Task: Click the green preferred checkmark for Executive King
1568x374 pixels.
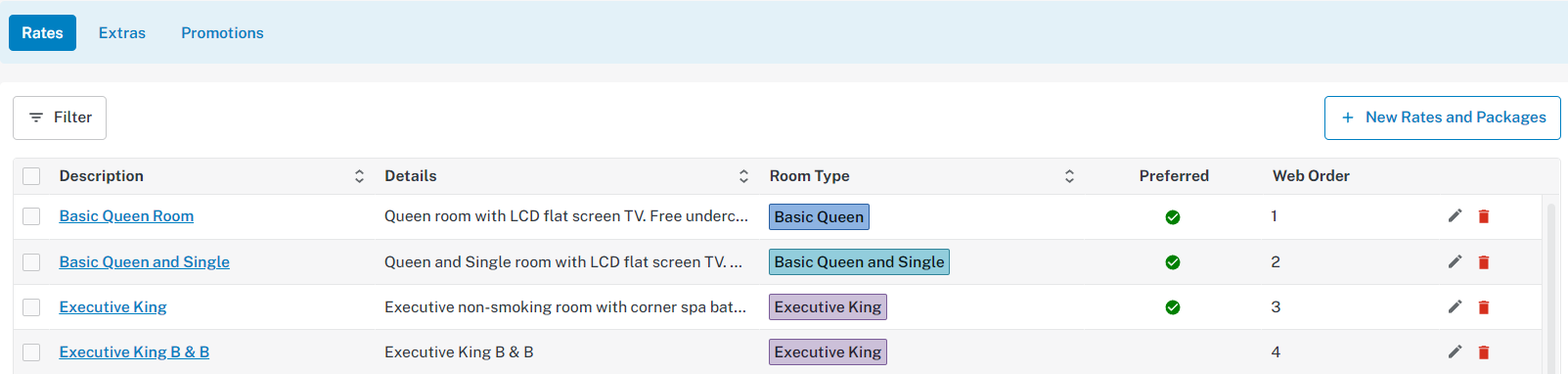Action: point(1172,307)
